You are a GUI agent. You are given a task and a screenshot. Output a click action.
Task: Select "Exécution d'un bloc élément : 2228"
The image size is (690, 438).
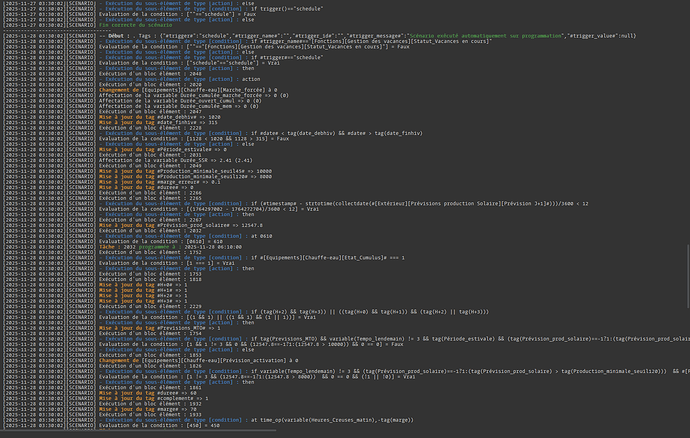150,128
